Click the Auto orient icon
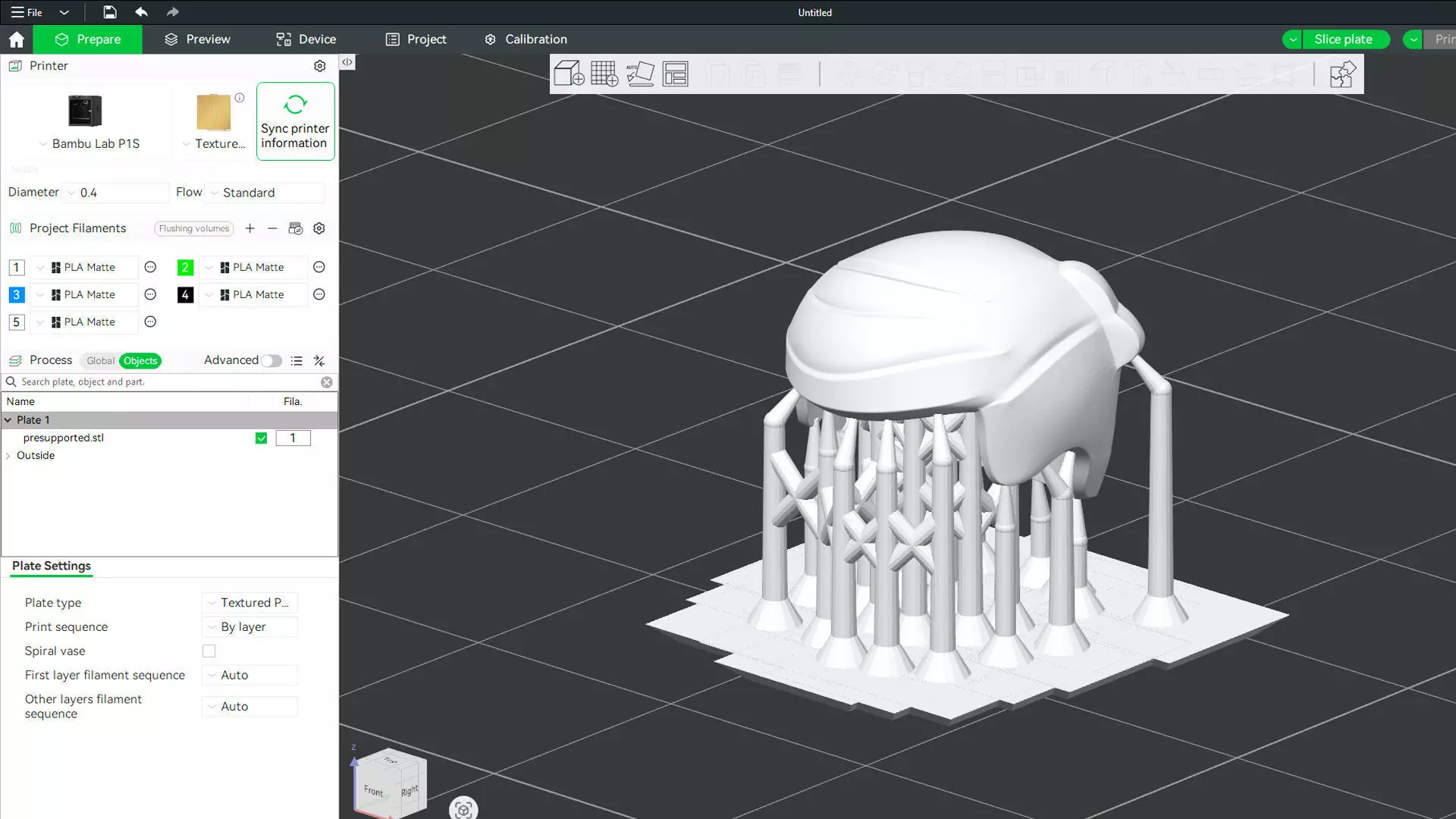Image resolution: width=1456 pixels, height=819 pixels. 640,74
